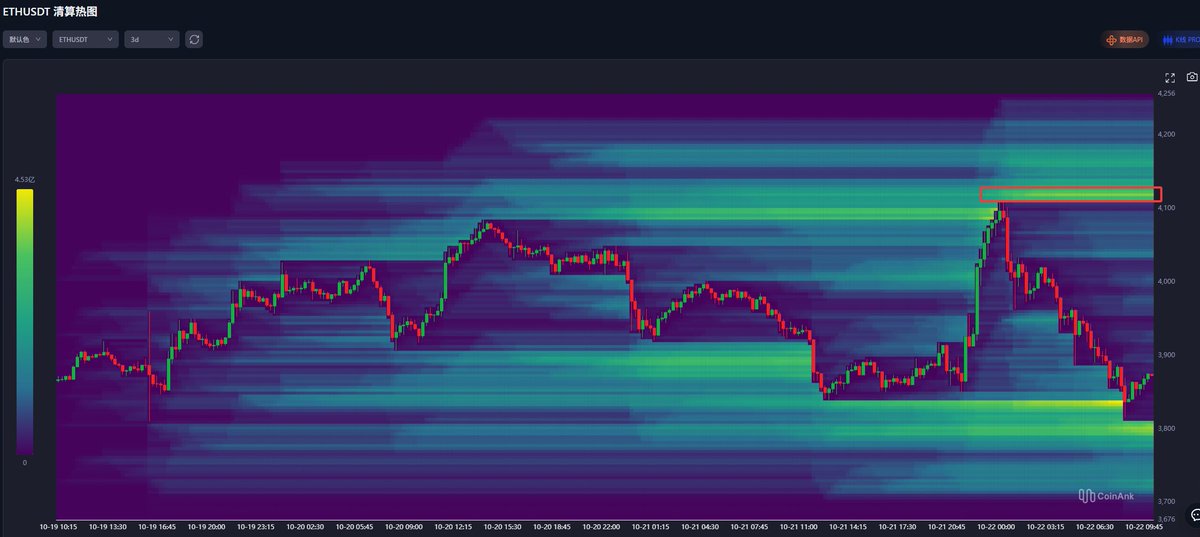Click the 4,000 price axis label
Screen dimensions: 1200x537
(1167, 281)
